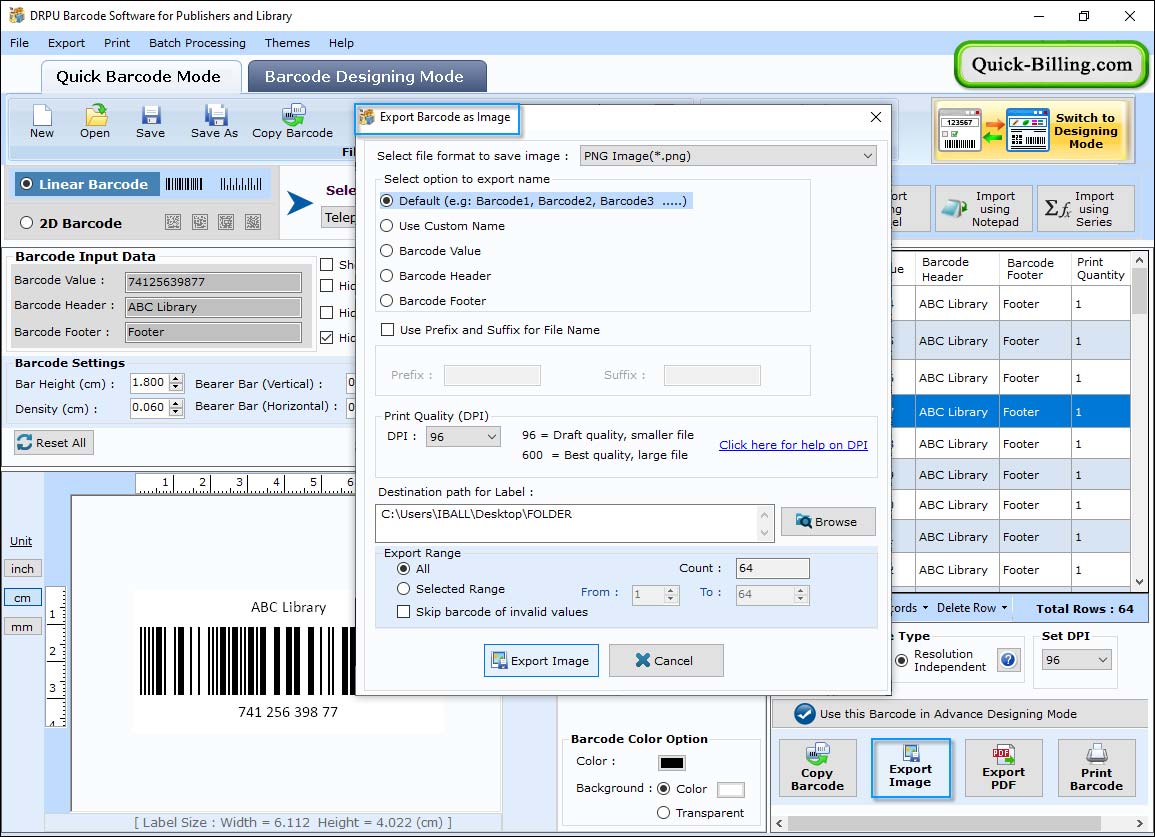Click the table's vertical scrollbar

1140,420
